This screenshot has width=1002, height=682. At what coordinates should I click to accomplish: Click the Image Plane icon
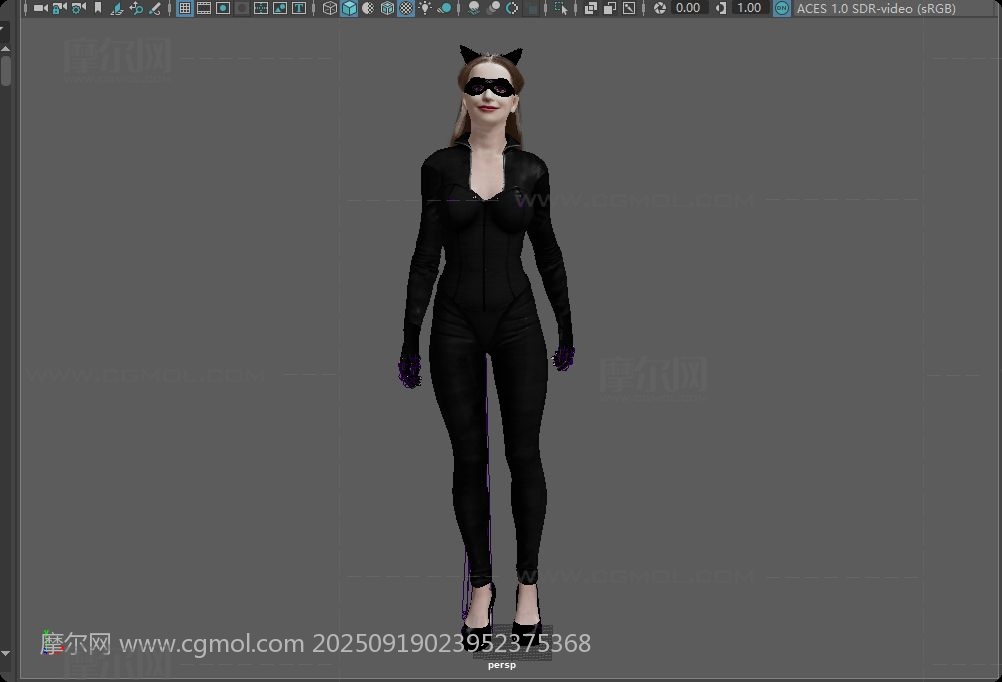[117, 8]
